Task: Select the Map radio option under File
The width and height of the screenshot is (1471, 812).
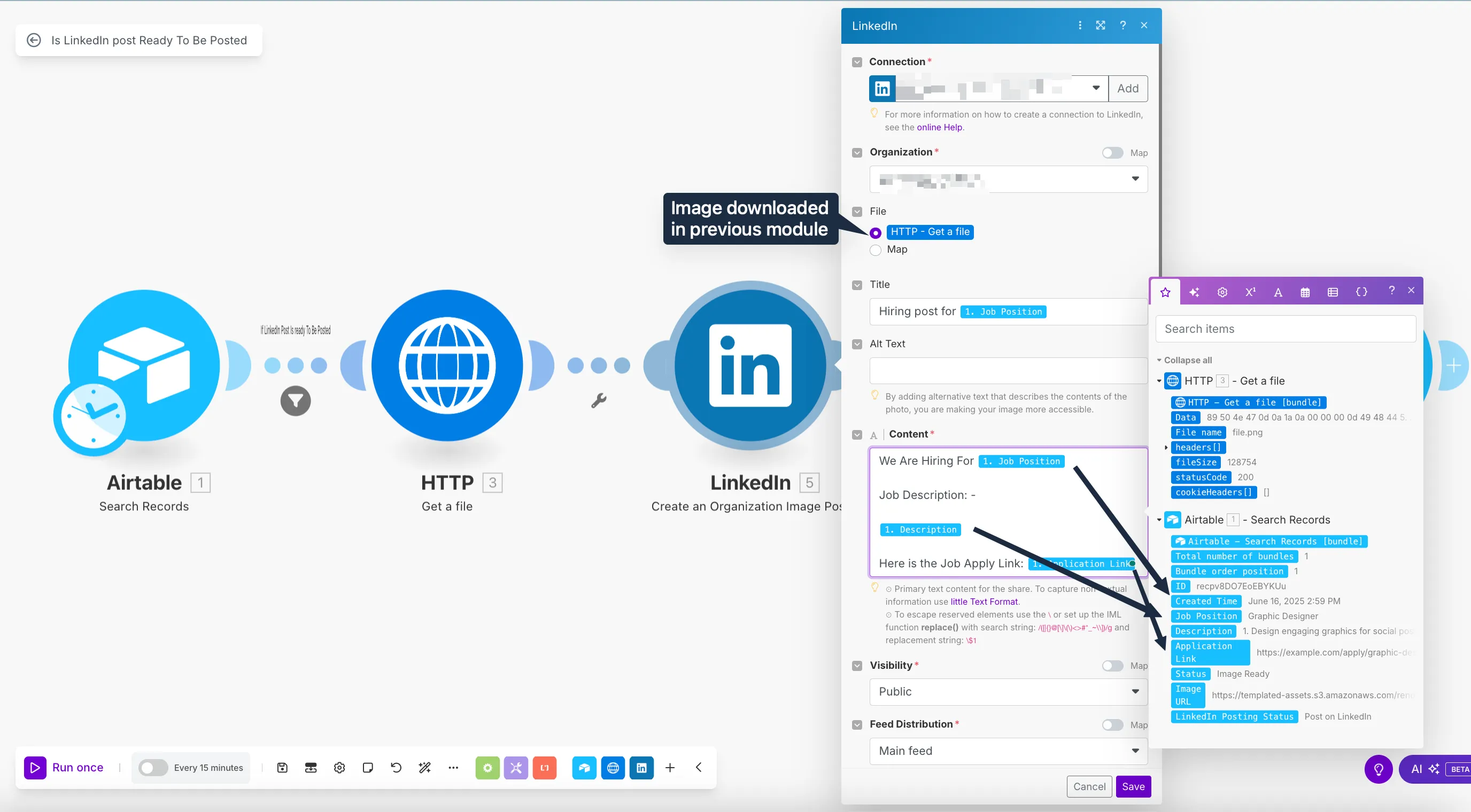Action: tap(875, 250)
